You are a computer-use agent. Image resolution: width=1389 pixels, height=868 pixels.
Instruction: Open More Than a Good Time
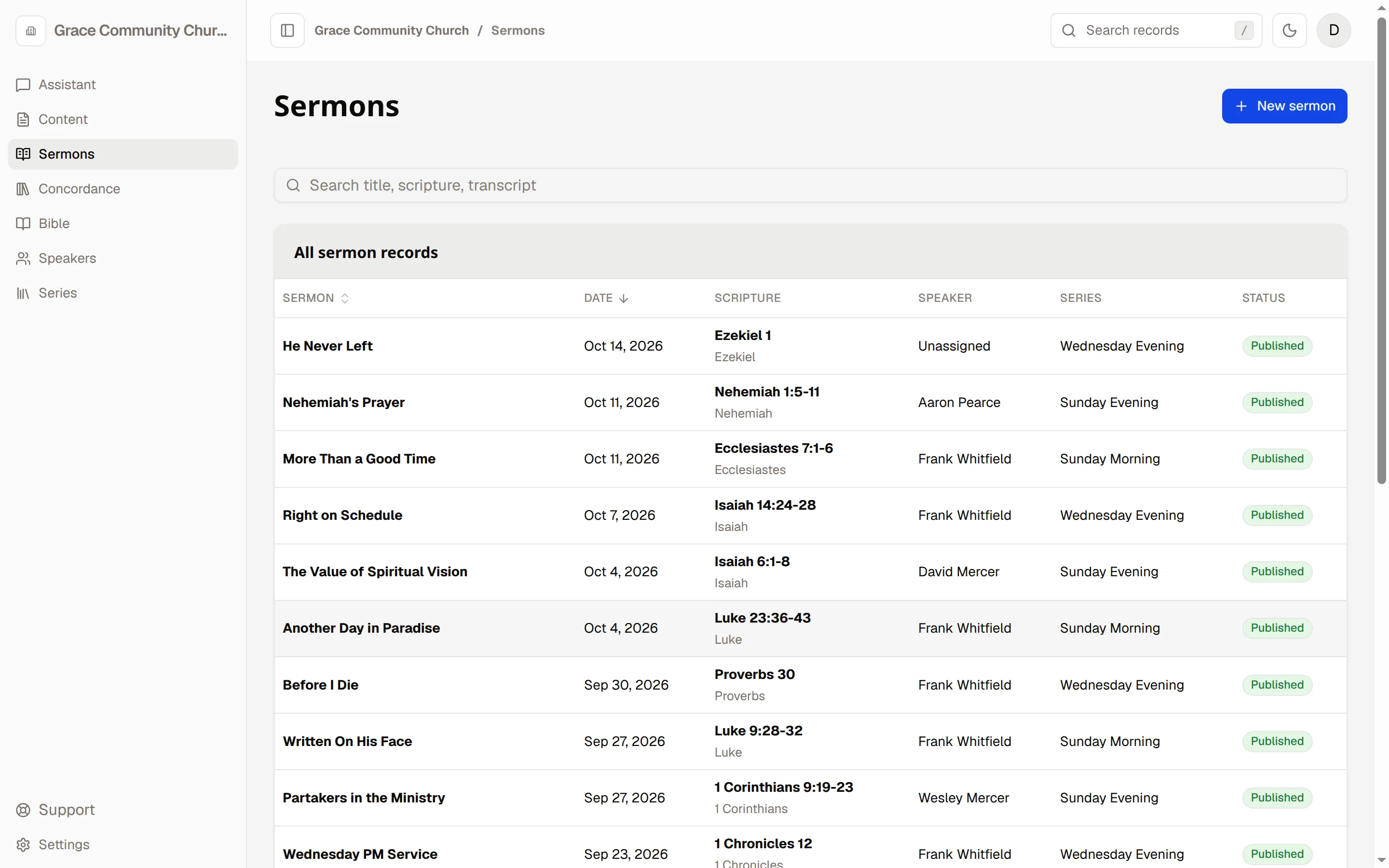click(x=359, y=459)
